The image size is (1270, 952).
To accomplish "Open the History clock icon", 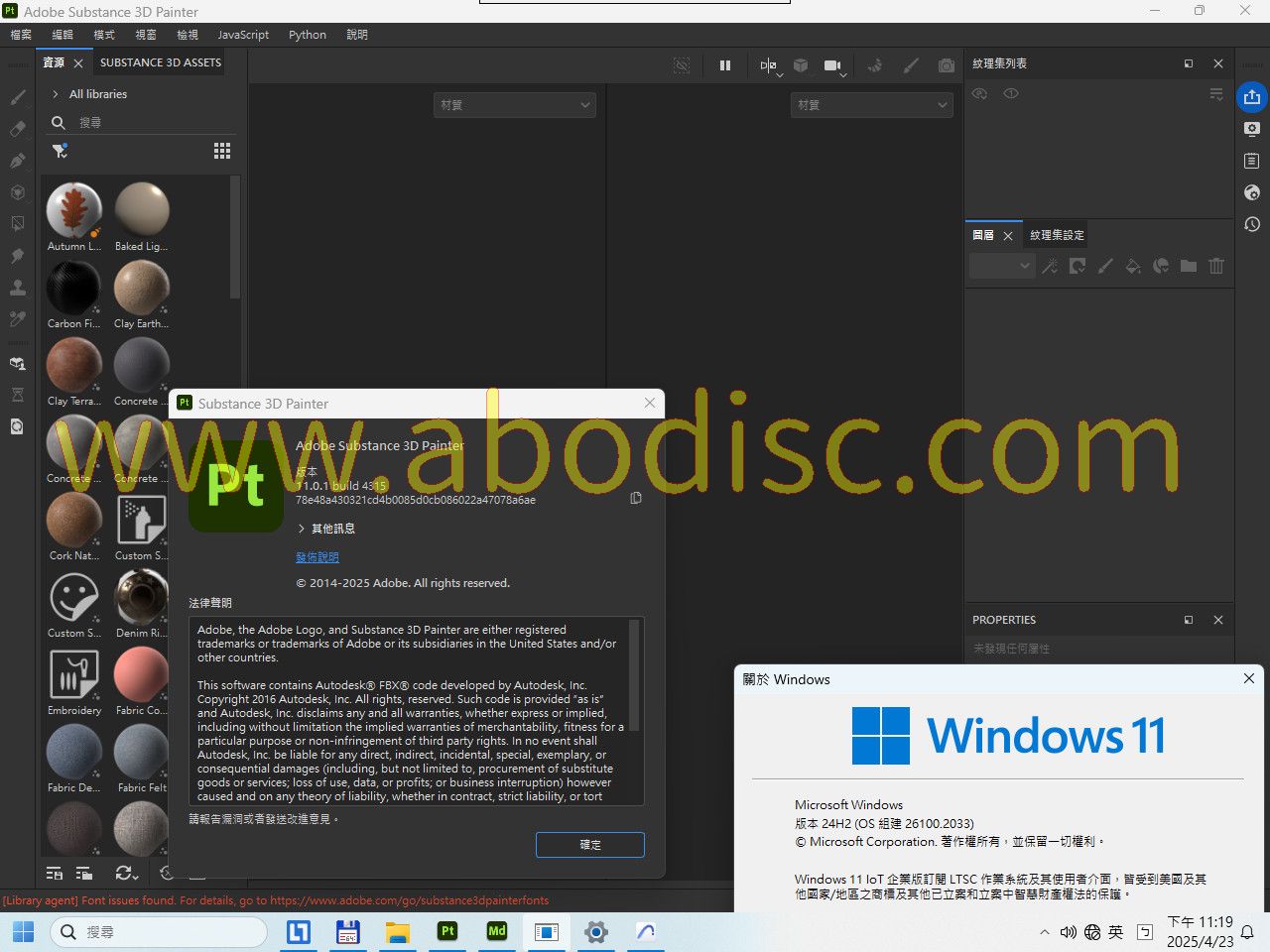I will point(1252,224).
